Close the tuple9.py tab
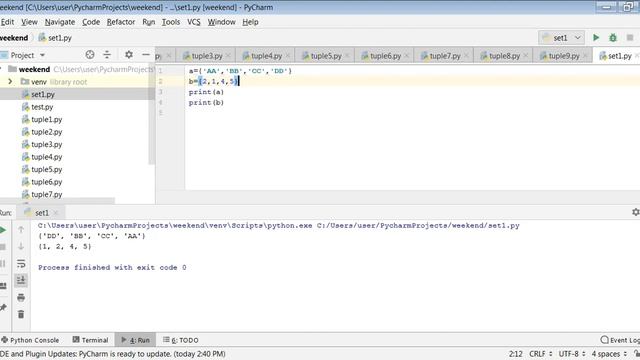The image size is (640, 360). click(x=586, y=56)
